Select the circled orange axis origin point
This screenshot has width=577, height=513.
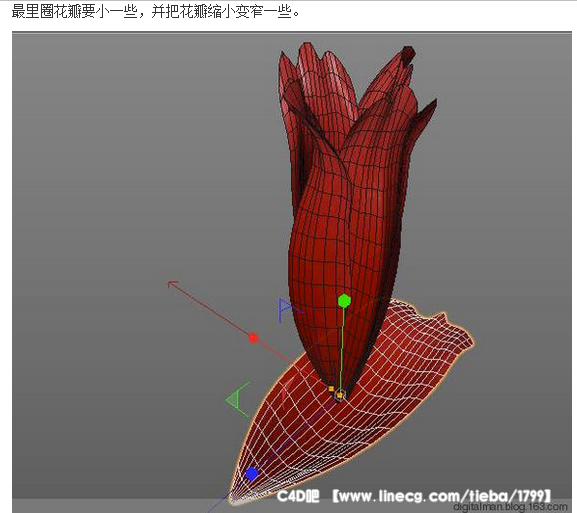coord(340,395)
